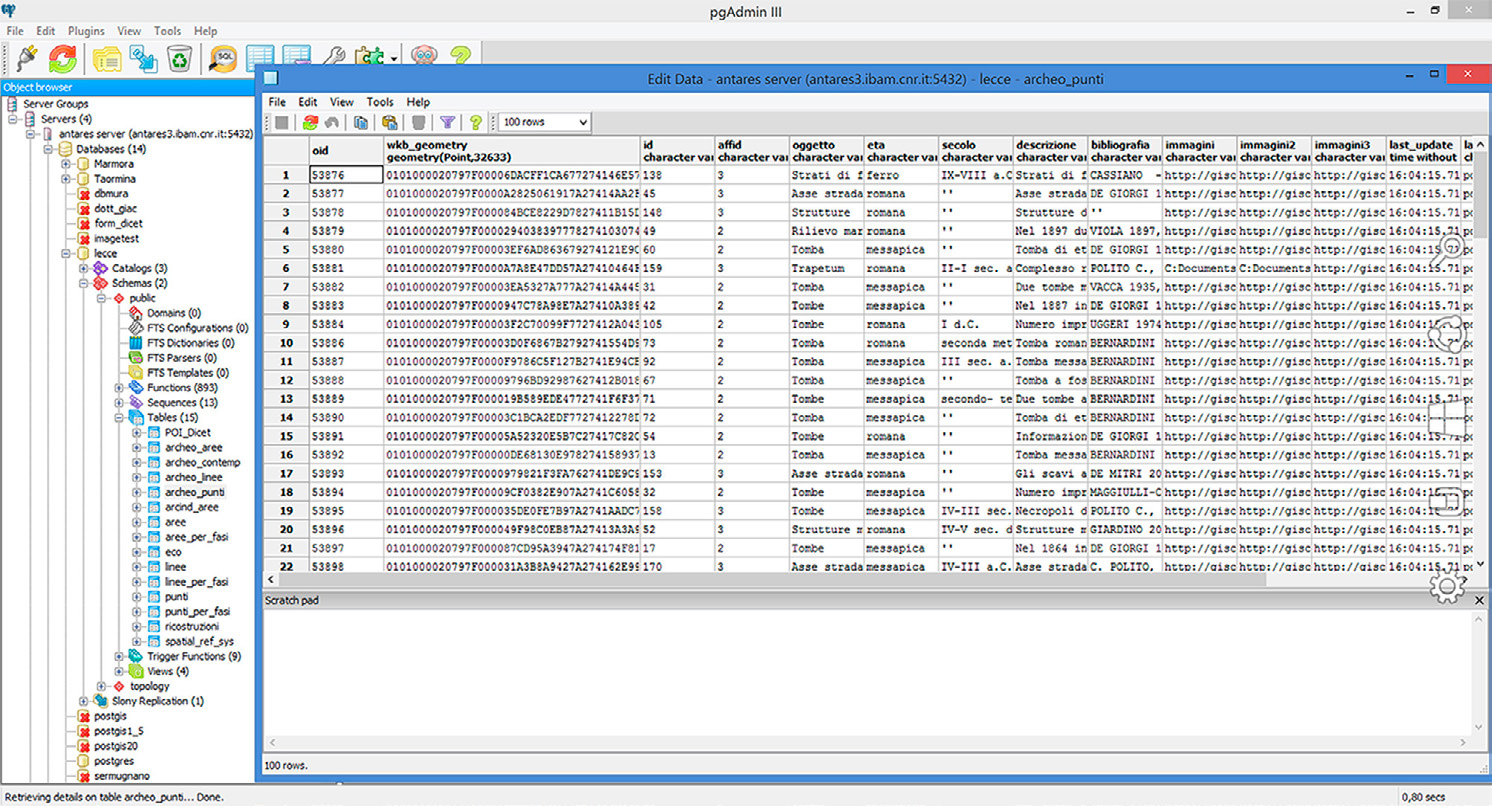
Task: Expand the Taormina database node
Action: 66,179
